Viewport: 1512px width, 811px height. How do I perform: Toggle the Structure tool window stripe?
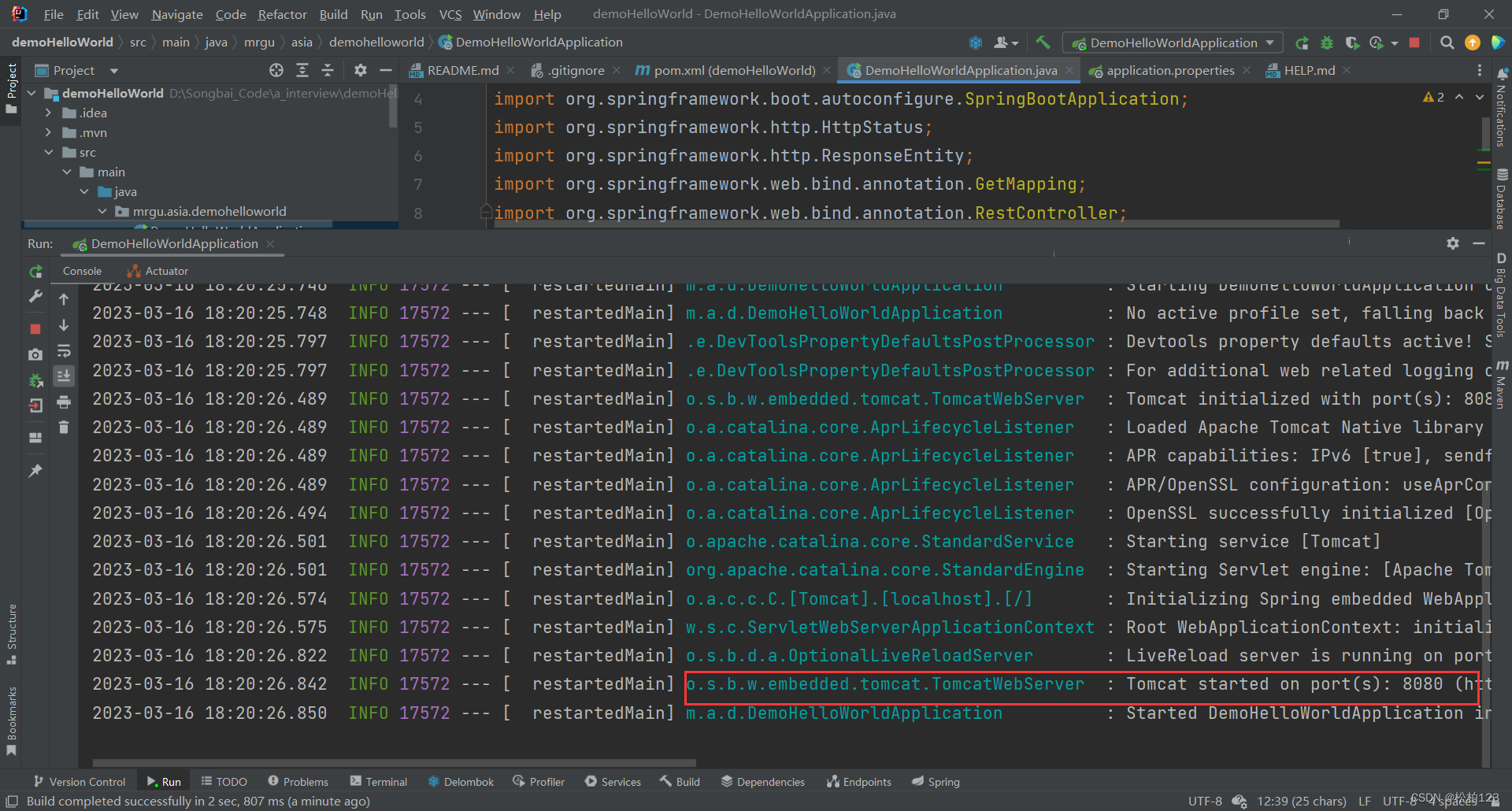coord(11,634)
